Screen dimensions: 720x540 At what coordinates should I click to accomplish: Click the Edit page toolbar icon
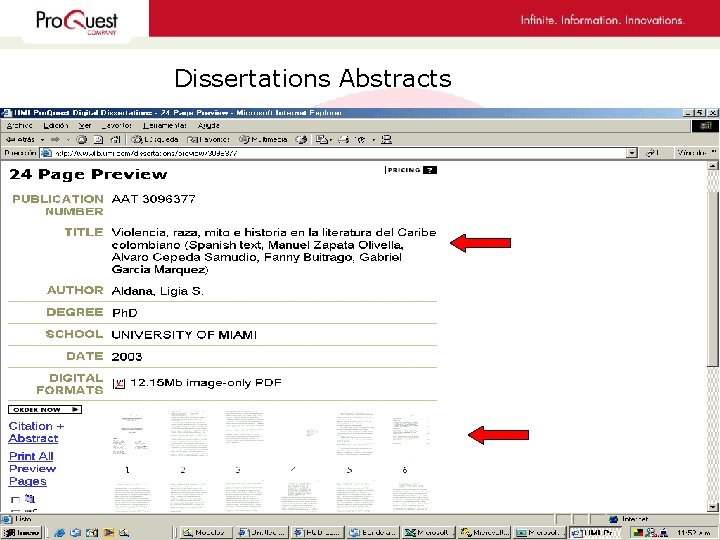click(x=361, y=139)
